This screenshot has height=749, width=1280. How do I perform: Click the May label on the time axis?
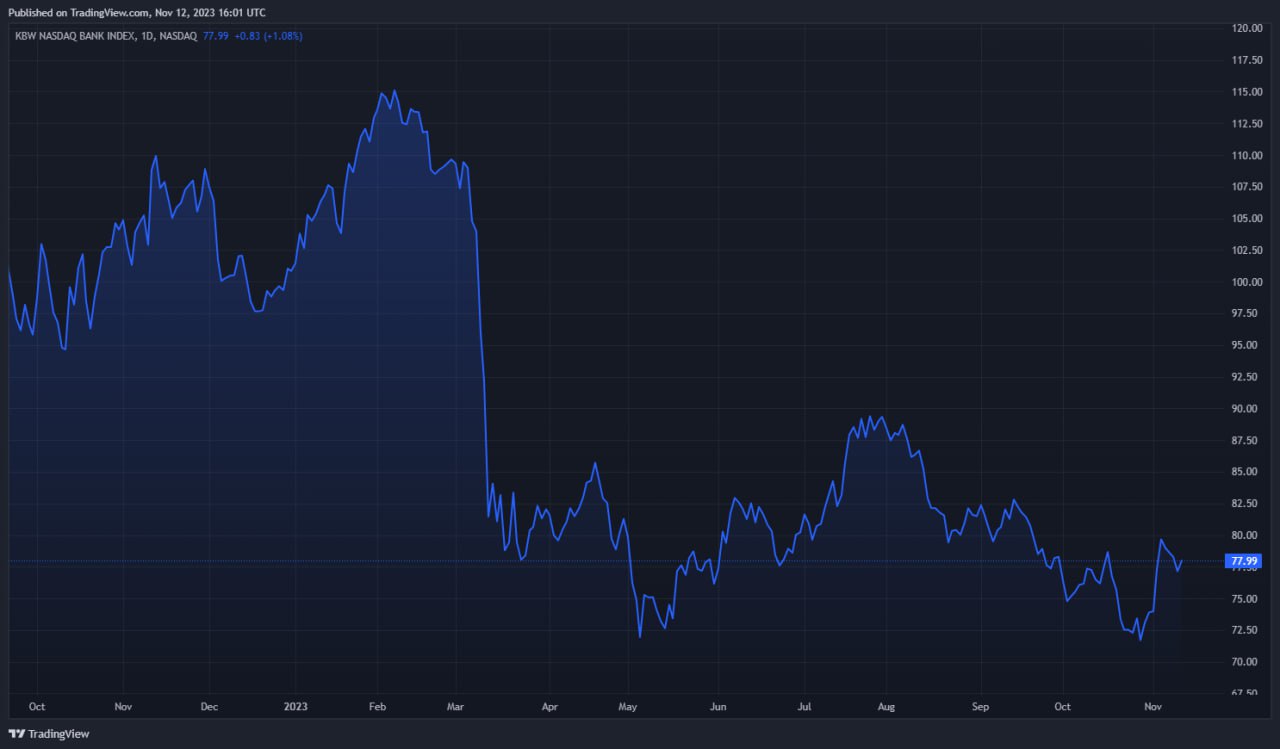coord(628,706)
